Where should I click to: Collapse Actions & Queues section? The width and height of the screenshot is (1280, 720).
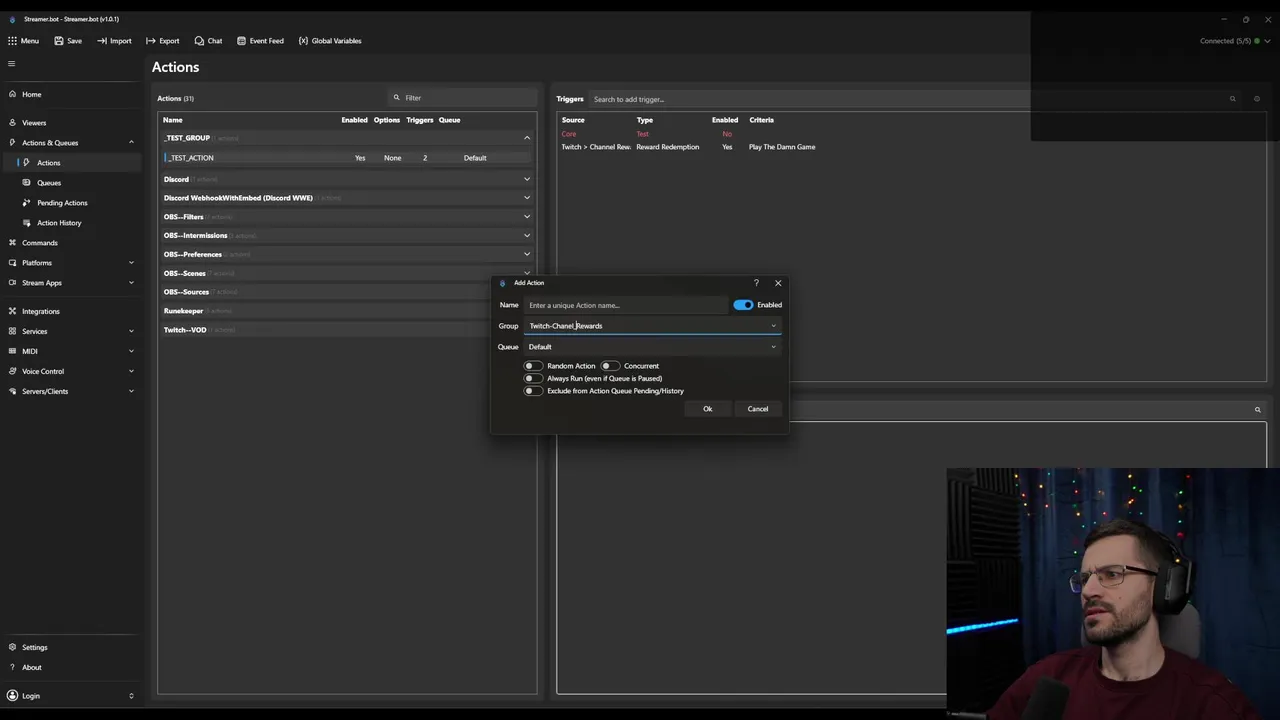(131, 143)
